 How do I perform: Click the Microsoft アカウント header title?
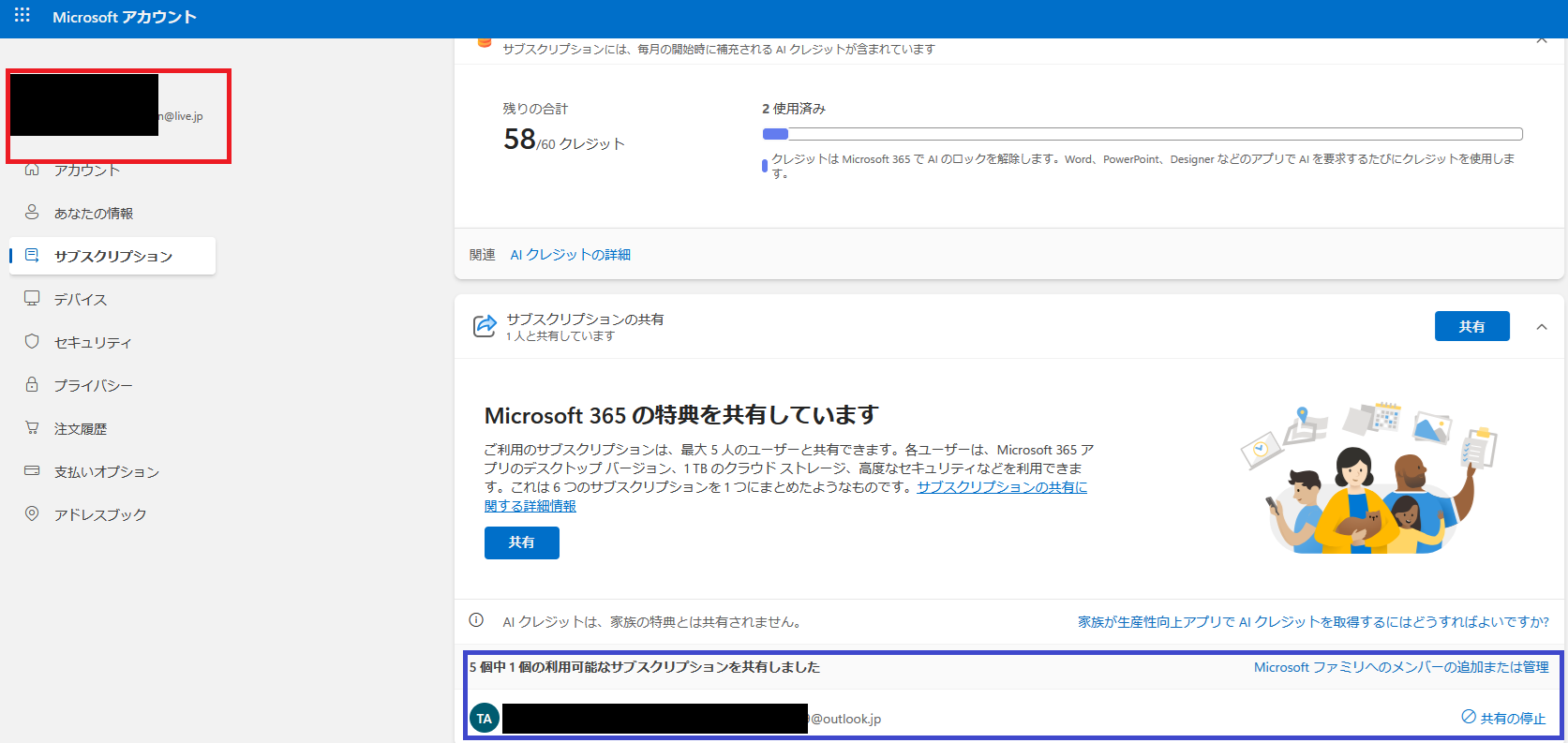pos(125,17)
